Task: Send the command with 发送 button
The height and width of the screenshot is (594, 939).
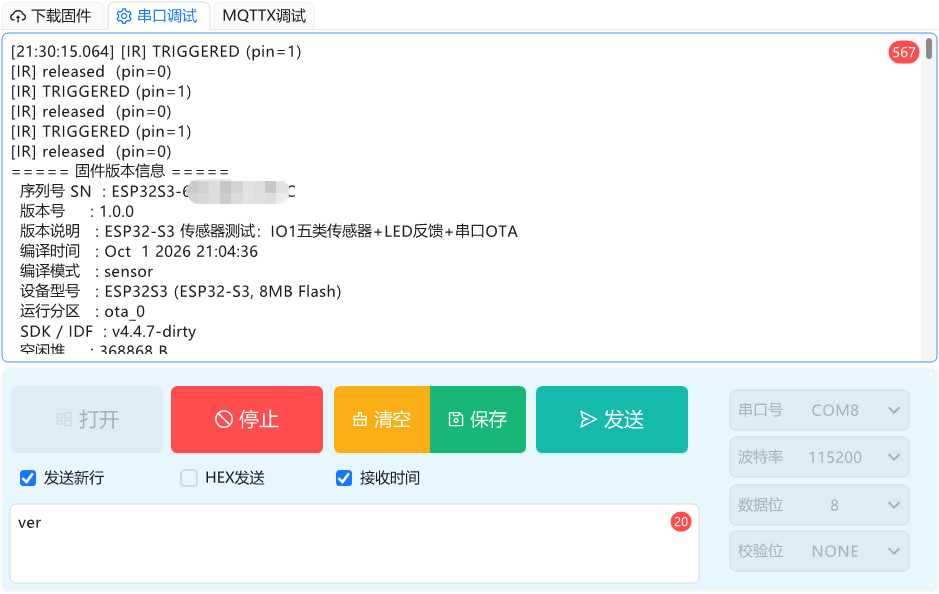Action: tap(612, 419)
